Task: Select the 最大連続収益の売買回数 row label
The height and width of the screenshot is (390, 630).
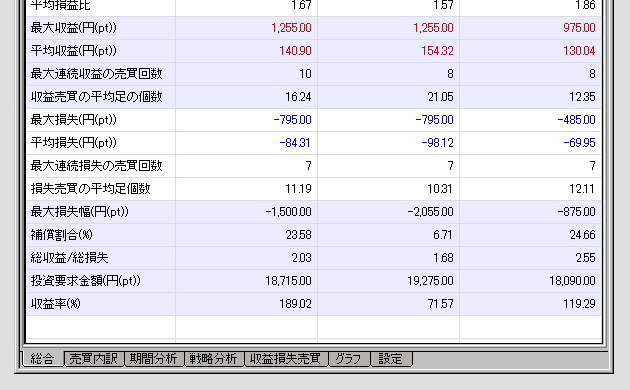Action: tap(96, 74)
